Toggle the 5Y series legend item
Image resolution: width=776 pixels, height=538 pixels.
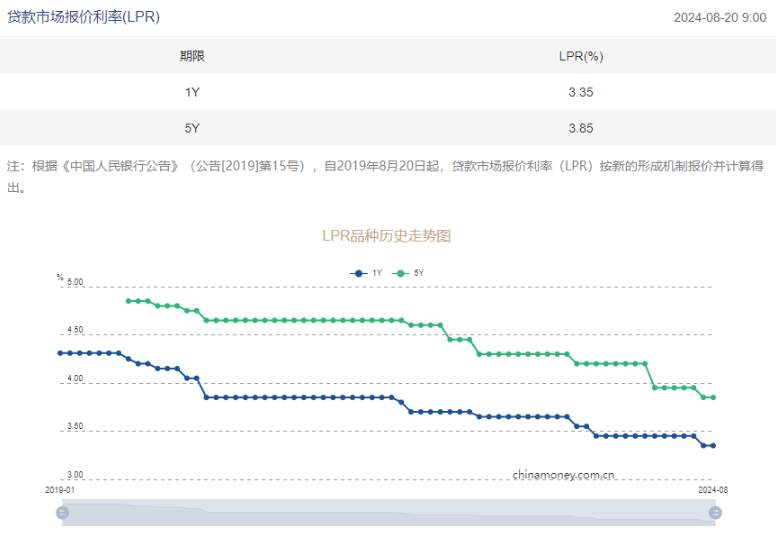[x=408, y=273]
